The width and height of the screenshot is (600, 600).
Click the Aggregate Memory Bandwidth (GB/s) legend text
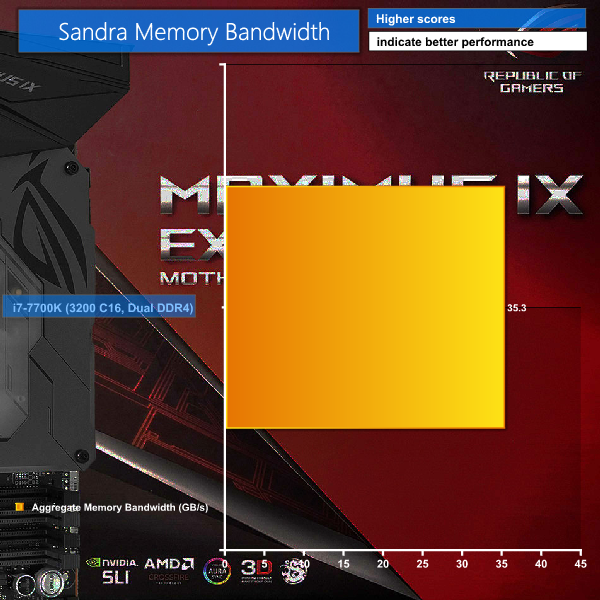(120, 507)
